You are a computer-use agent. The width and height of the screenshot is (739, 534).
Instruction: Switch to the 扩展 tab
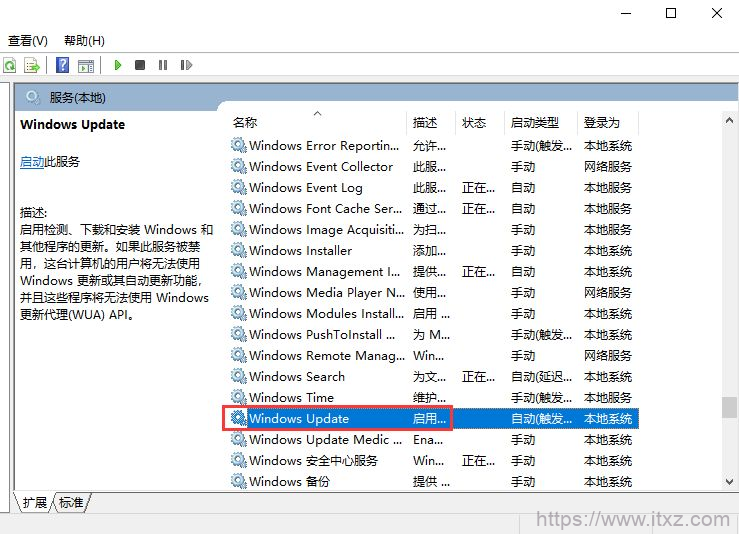pos(34,502)
